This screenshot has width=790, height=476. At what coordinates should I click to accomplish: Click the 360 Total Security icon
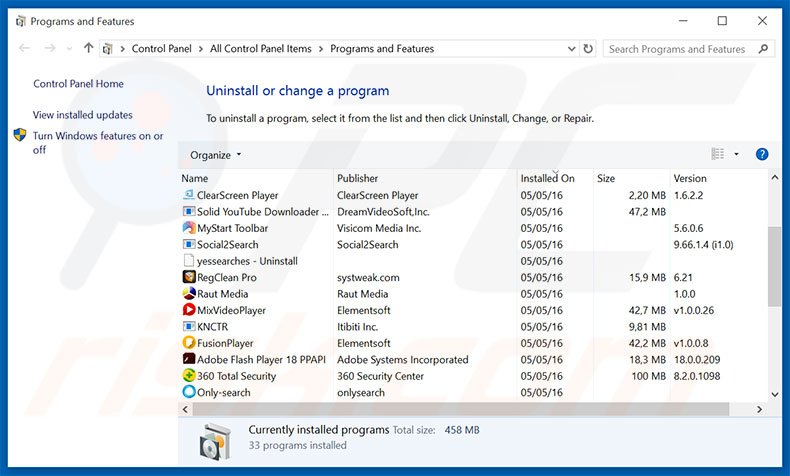[188, 376]
